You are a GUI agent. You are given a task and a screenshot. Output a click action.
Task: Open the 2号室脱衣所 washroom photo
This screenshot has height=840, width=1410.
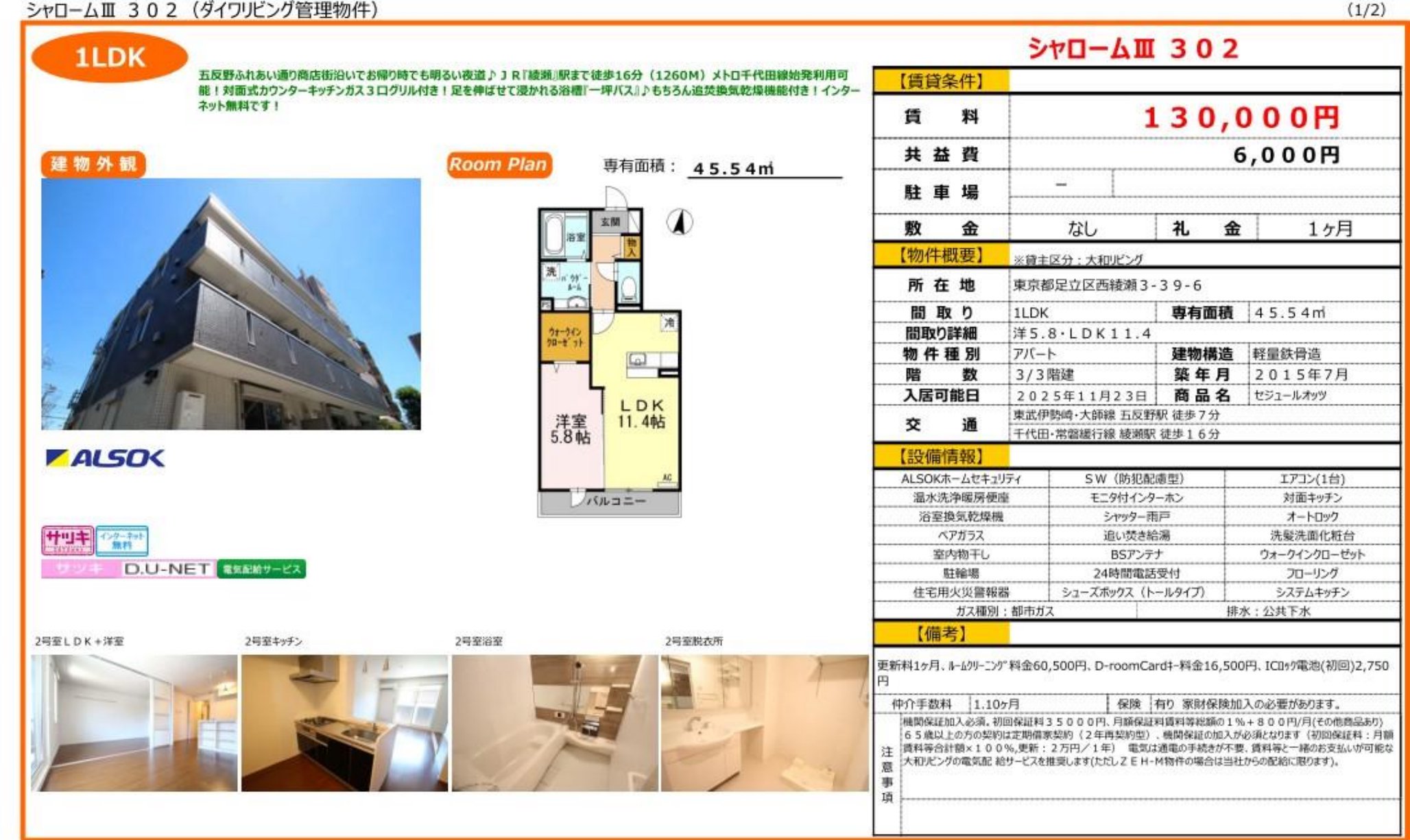click(764, 723)
